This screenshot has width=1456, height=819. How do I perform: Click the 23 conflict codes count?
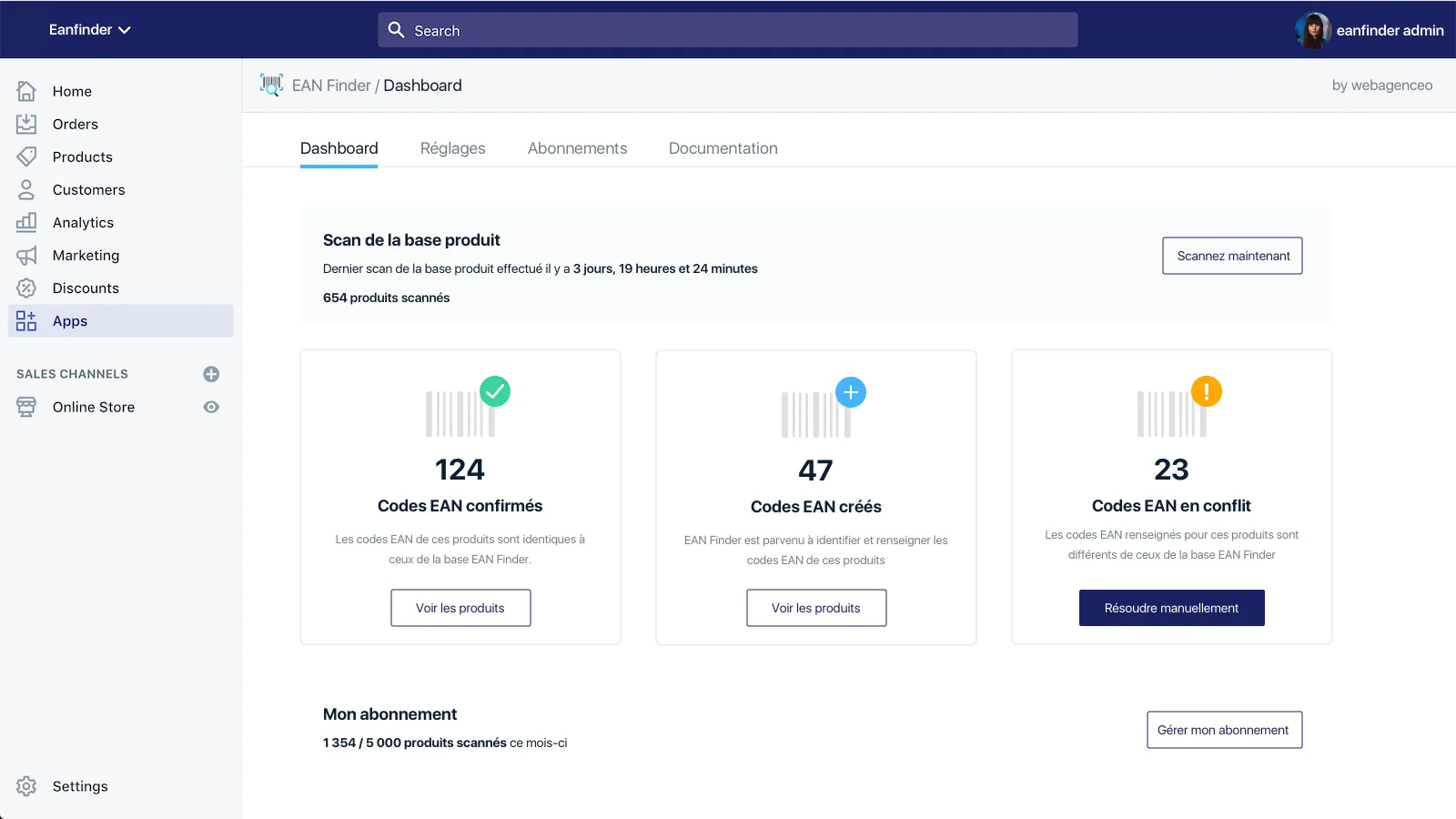[1171, 470]
